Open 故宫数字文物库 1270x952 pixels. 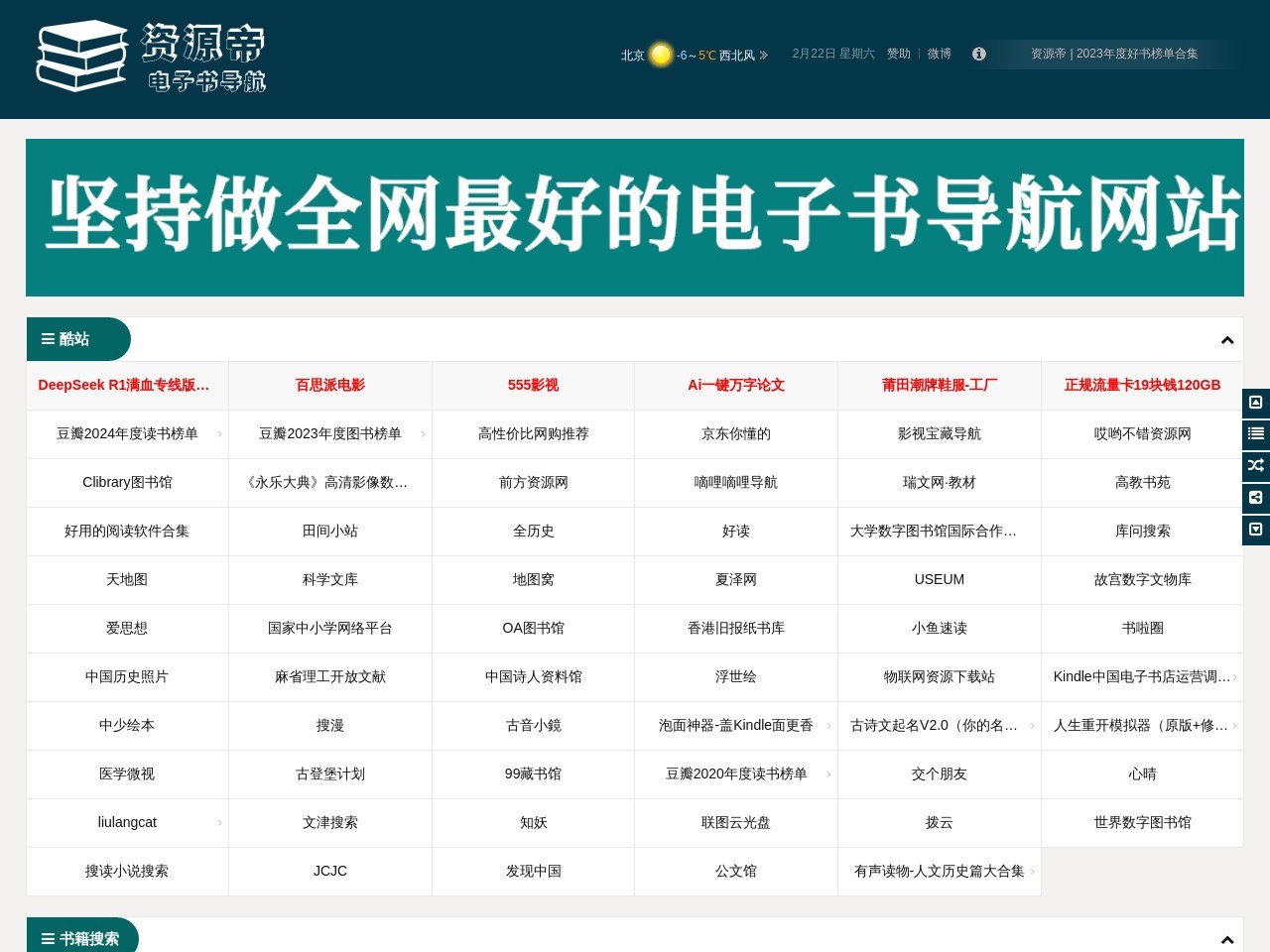1142,579
